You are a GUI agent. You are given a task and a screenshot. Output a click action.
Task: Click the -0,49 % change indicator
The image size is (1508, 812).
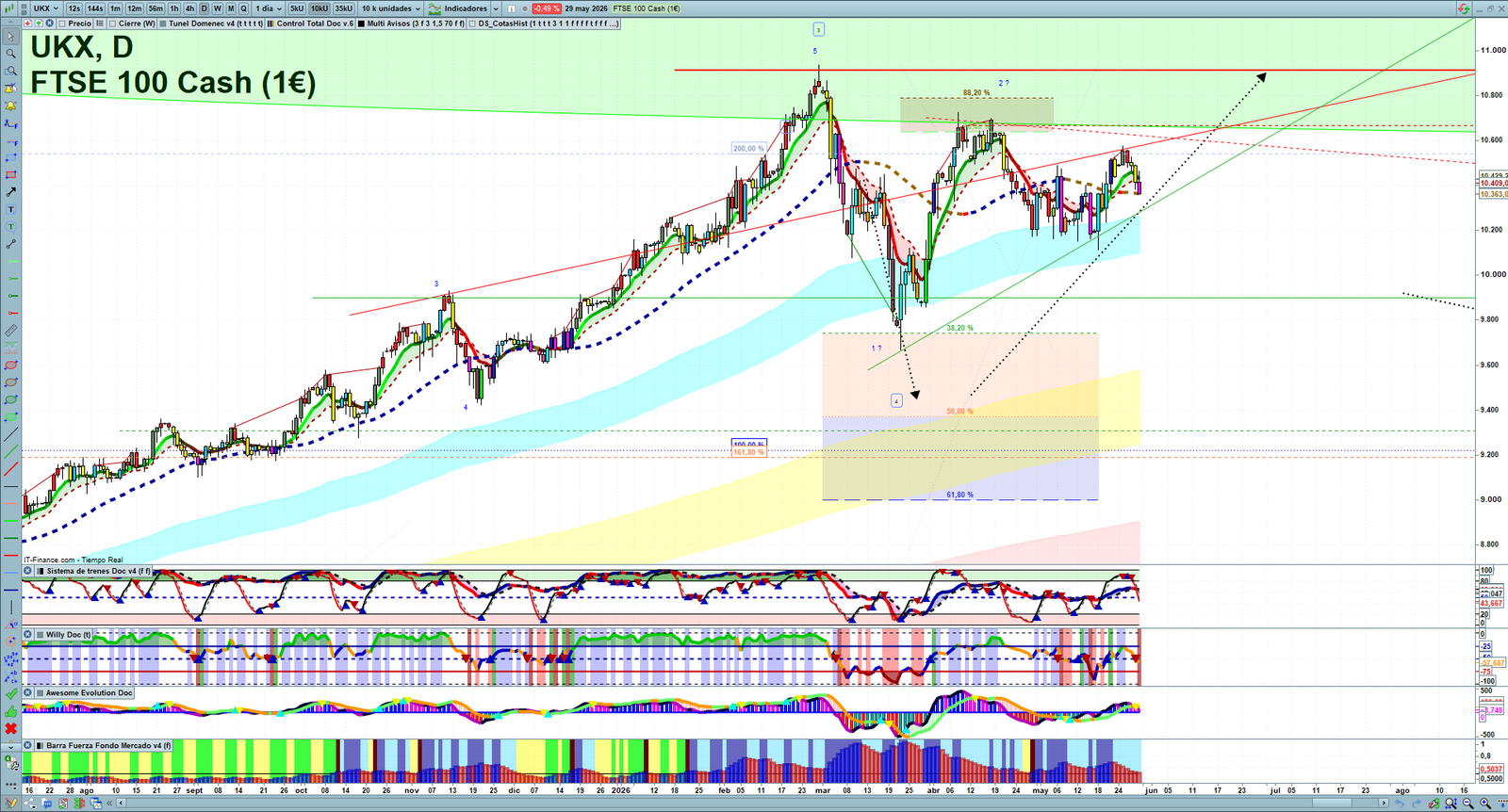(x=546, y=8)
